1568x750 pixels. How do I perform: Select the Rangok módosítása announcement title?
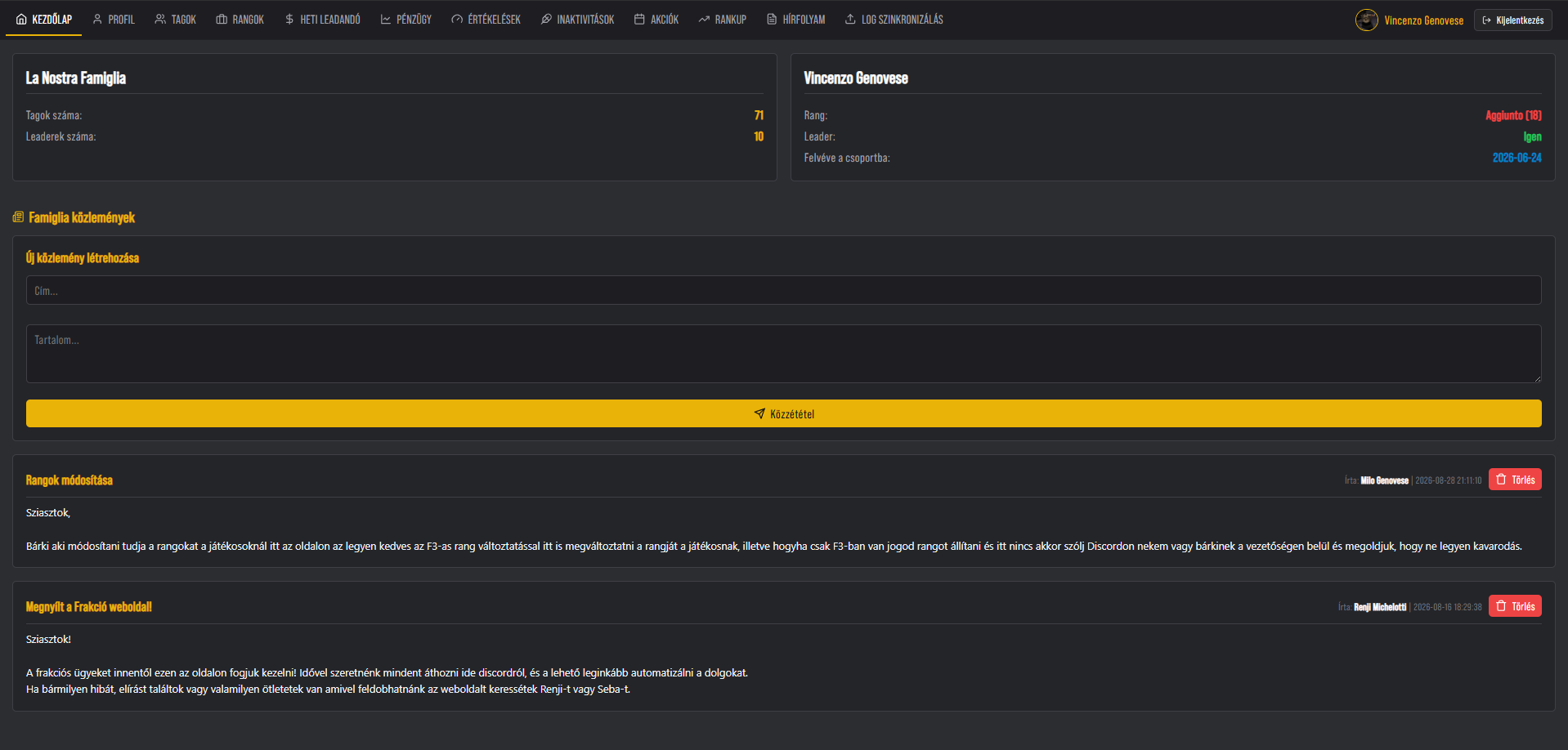[x=69, y=480]
